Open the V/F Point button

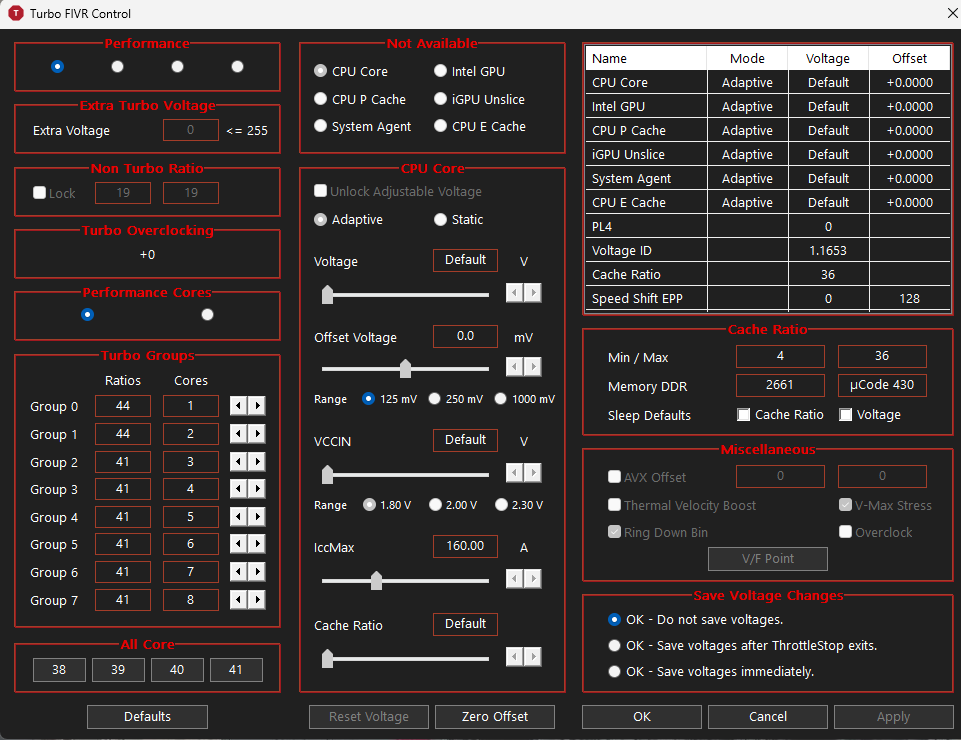point(768,559)
